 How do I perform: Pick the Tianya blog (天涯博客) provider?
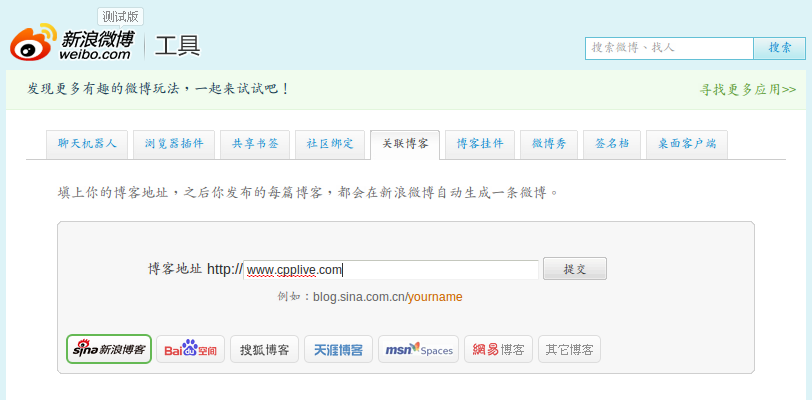339,349
